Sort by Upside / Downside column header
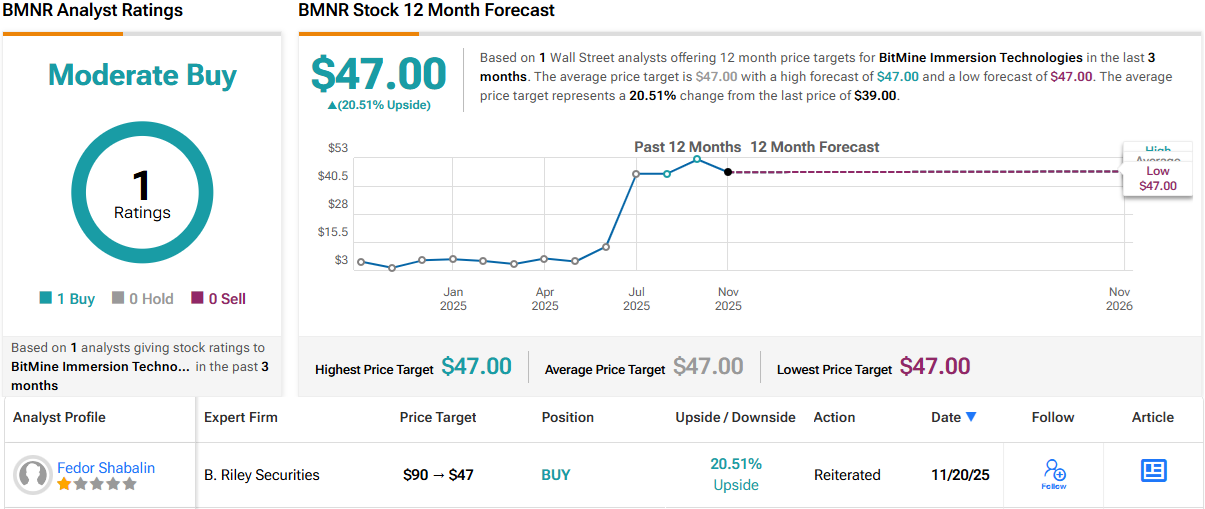 [735, 417]
